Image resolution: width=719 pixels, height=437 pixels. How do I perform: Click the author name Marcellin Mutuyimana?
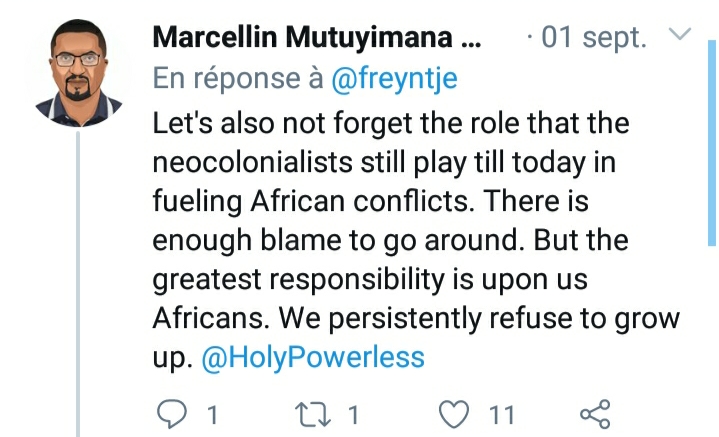(x=303, y=38)
